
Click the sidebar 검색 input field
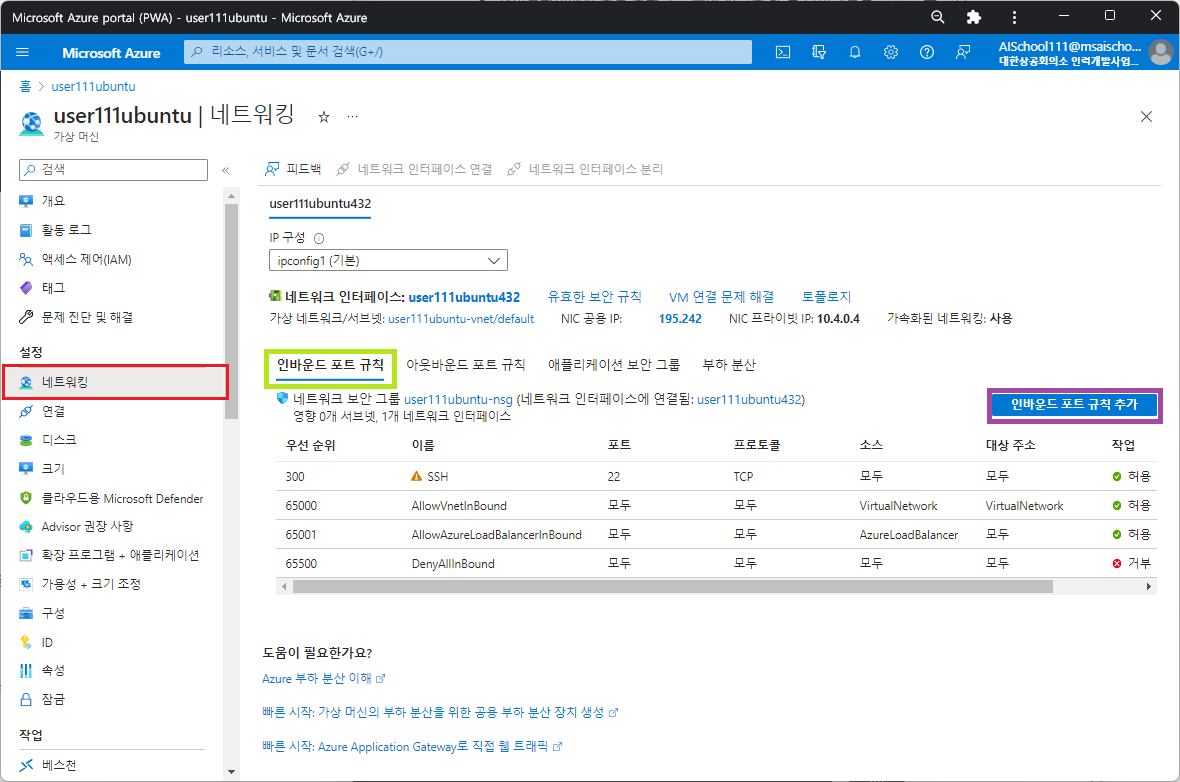(x=114, y=170)
